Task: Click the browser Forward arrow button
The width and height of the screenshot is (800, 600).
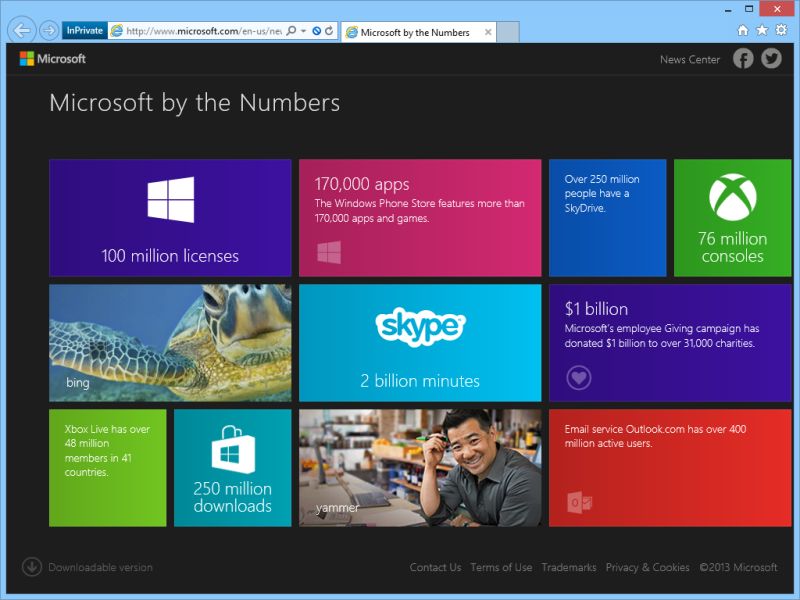Action: coord(49,31)
